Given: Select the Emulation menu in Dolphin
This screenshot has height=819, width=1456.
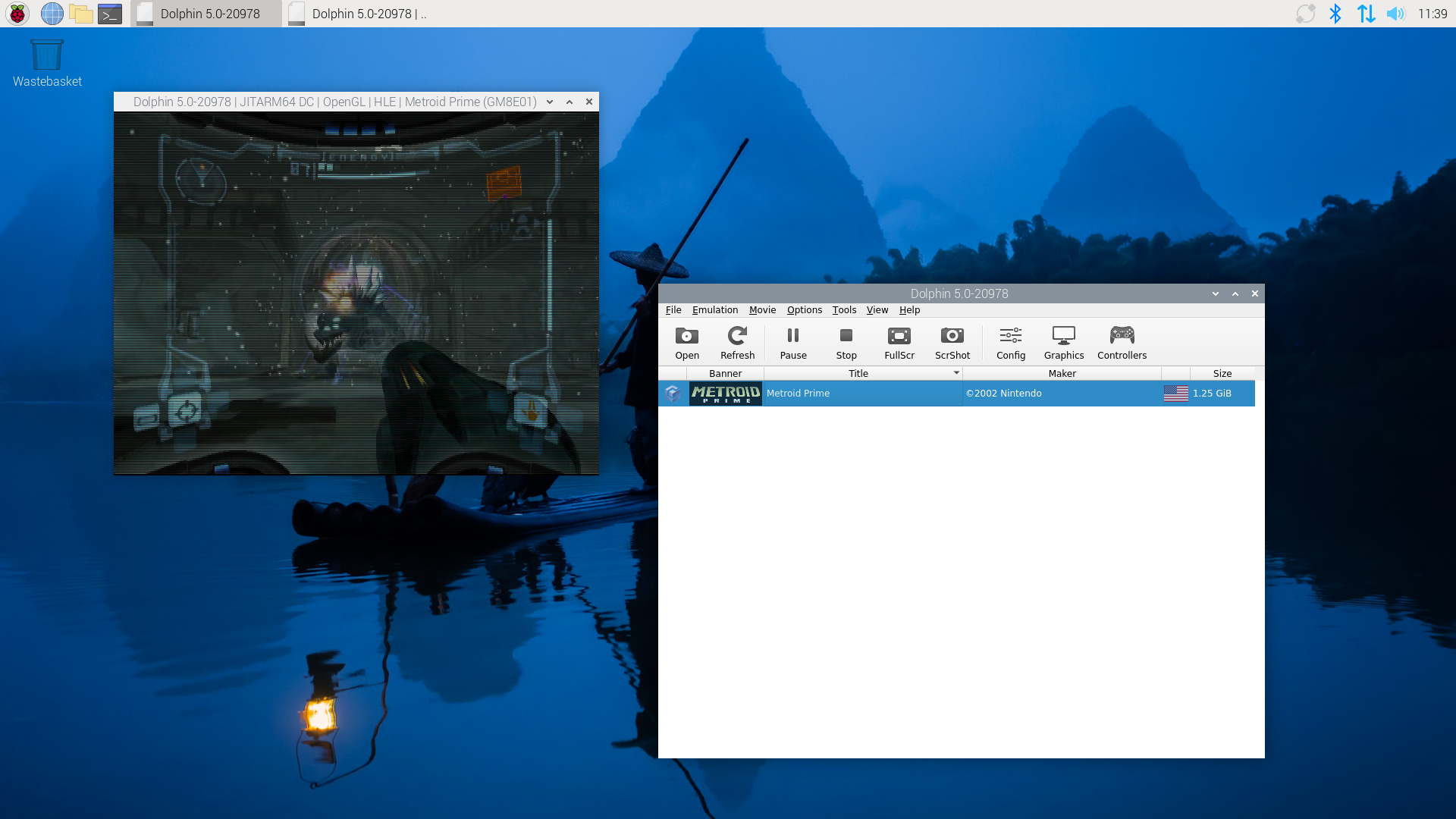Looking at the screenshot, I should point(714,309).
